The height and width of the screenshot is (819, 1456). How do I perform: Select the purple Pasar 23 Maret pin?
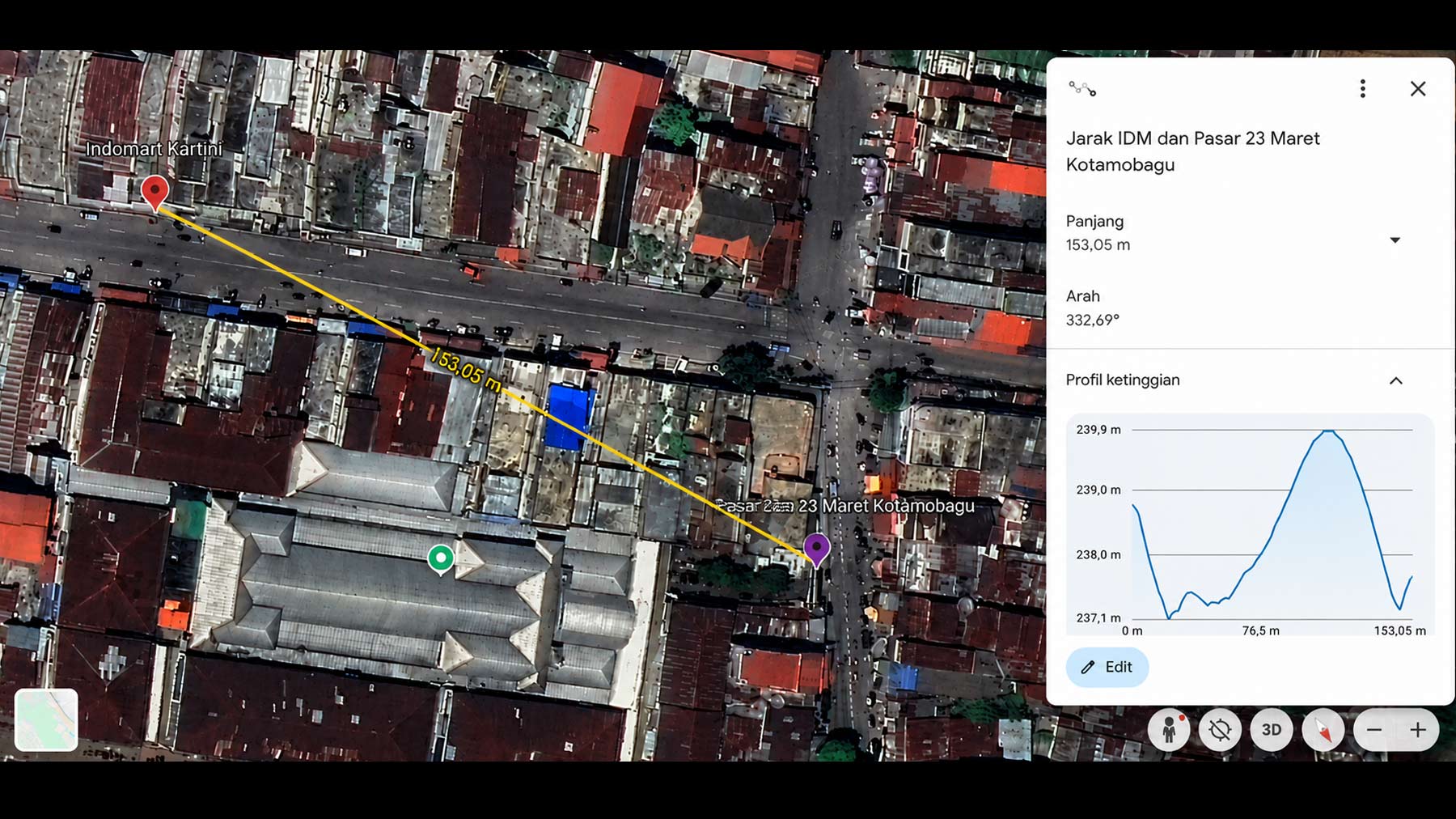pos(817,549)
